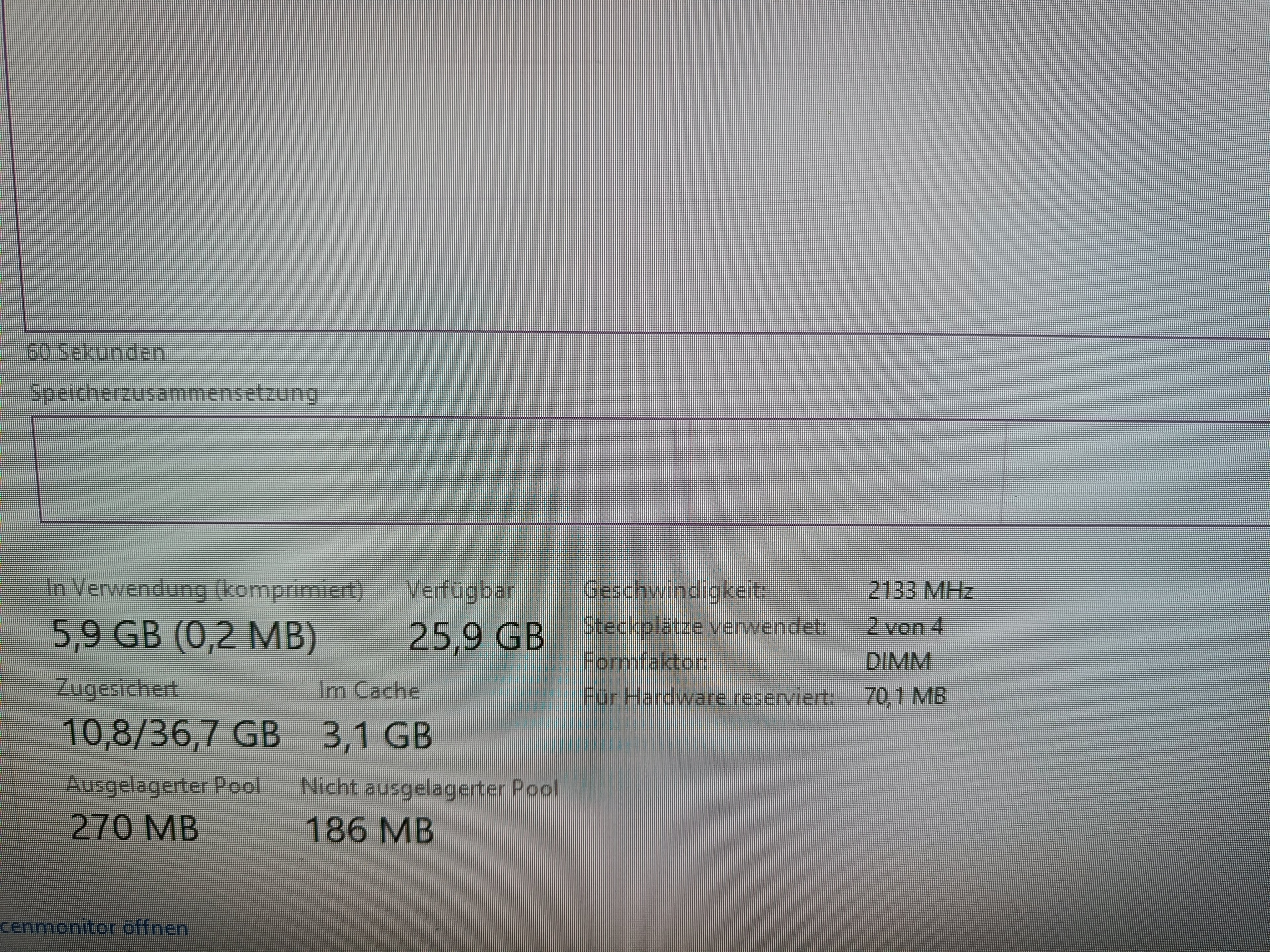This screenshot has height=952, width=1270.
Task: Select the '25,9 GB' available memory value
Action: tap(477, 636)
